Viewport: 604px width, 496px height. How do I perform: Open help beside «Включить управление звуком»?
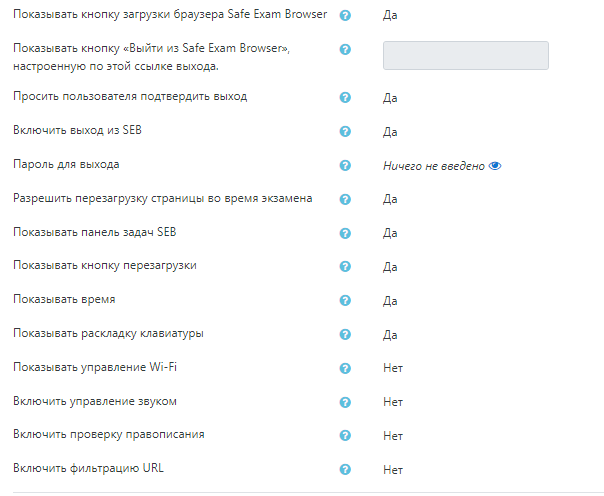(345, 402)
